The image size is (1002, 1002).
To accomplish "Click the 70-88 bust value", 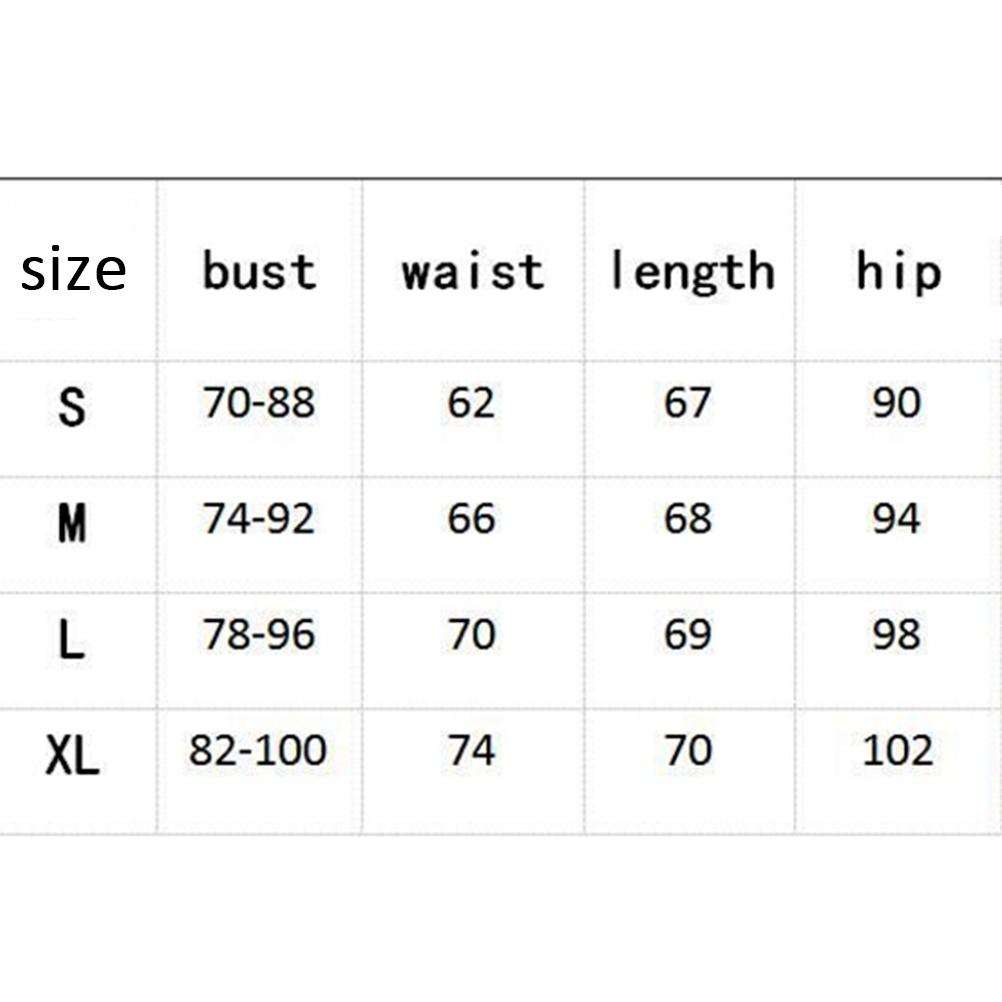I will click(259, 403).
